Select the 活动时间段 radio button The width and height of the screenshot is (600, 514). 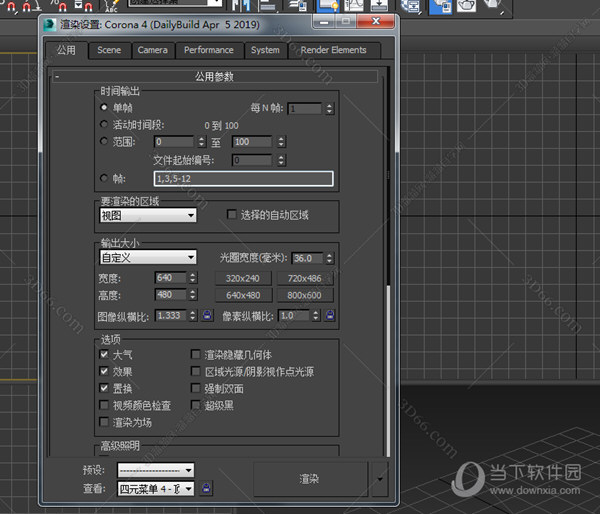pos(103,124)
